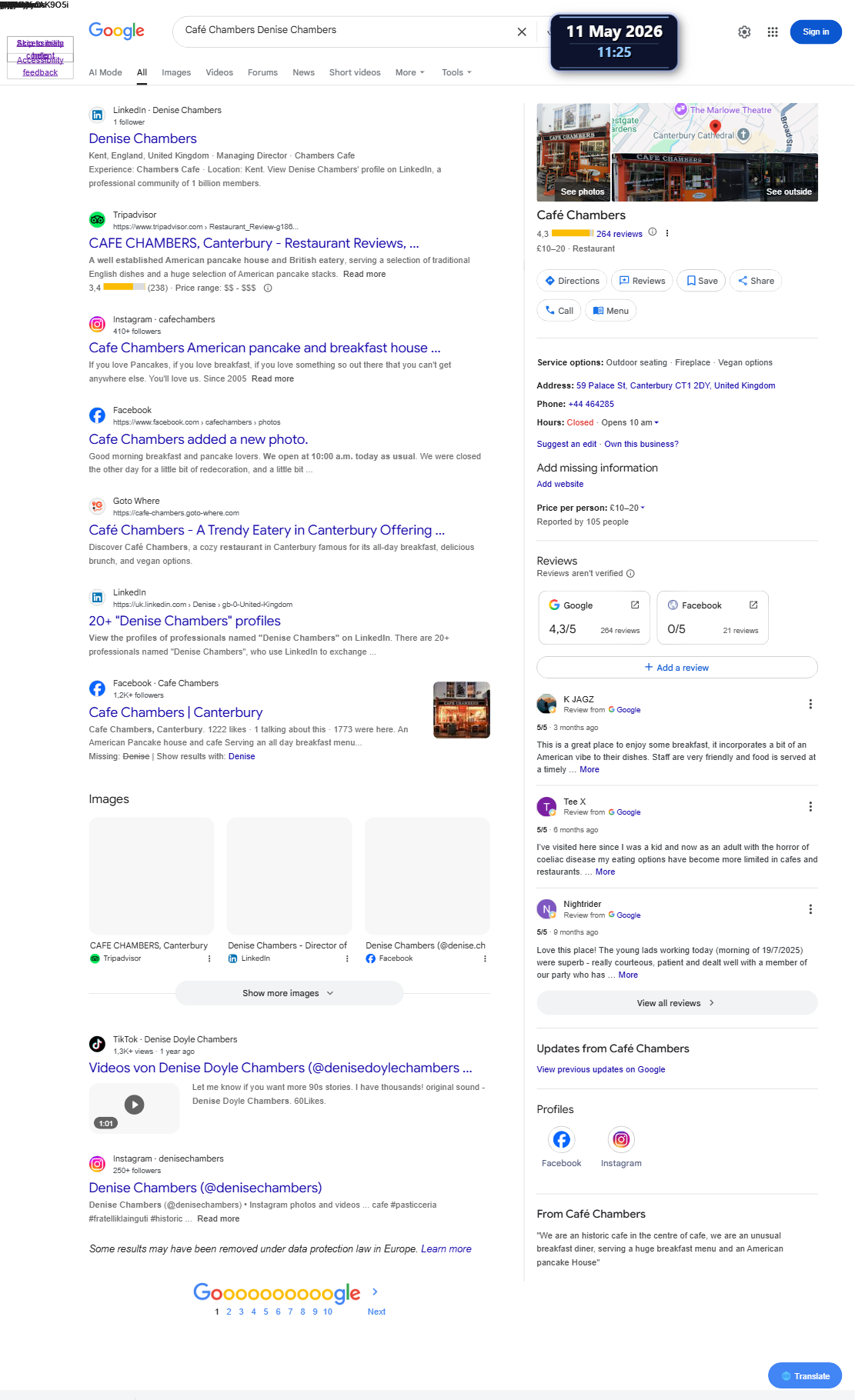The image size is (865, 1400).
Task: Click View all reviews
Action: pyautogui.click(x=677, y=1003)
